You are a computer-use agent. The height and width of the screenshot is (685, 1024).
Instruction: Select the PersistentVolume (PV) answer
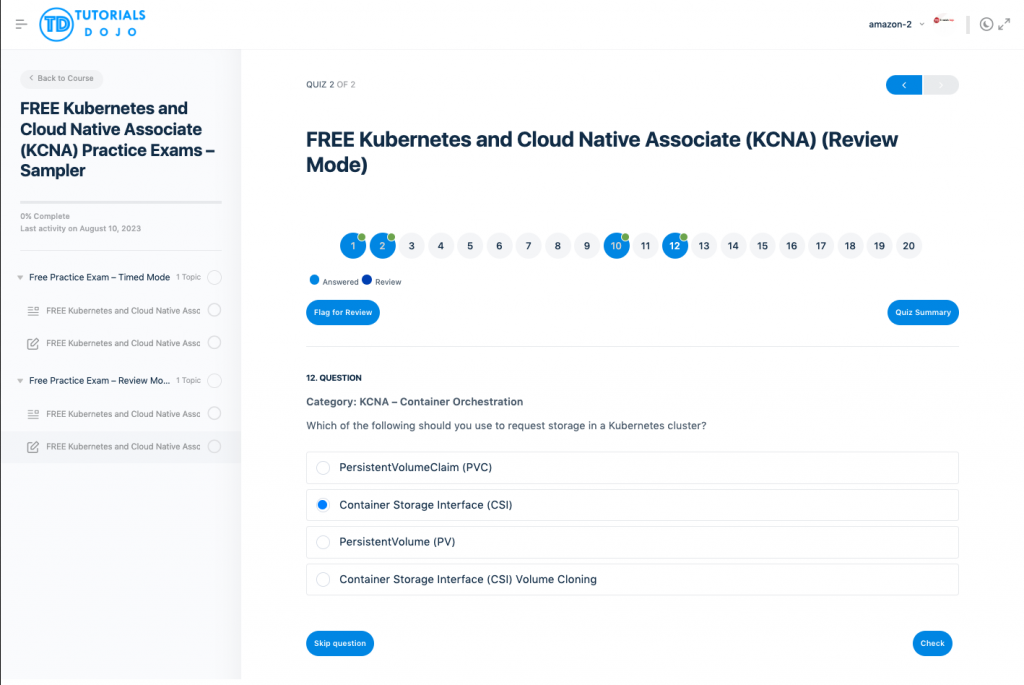(x=632, y=542)
